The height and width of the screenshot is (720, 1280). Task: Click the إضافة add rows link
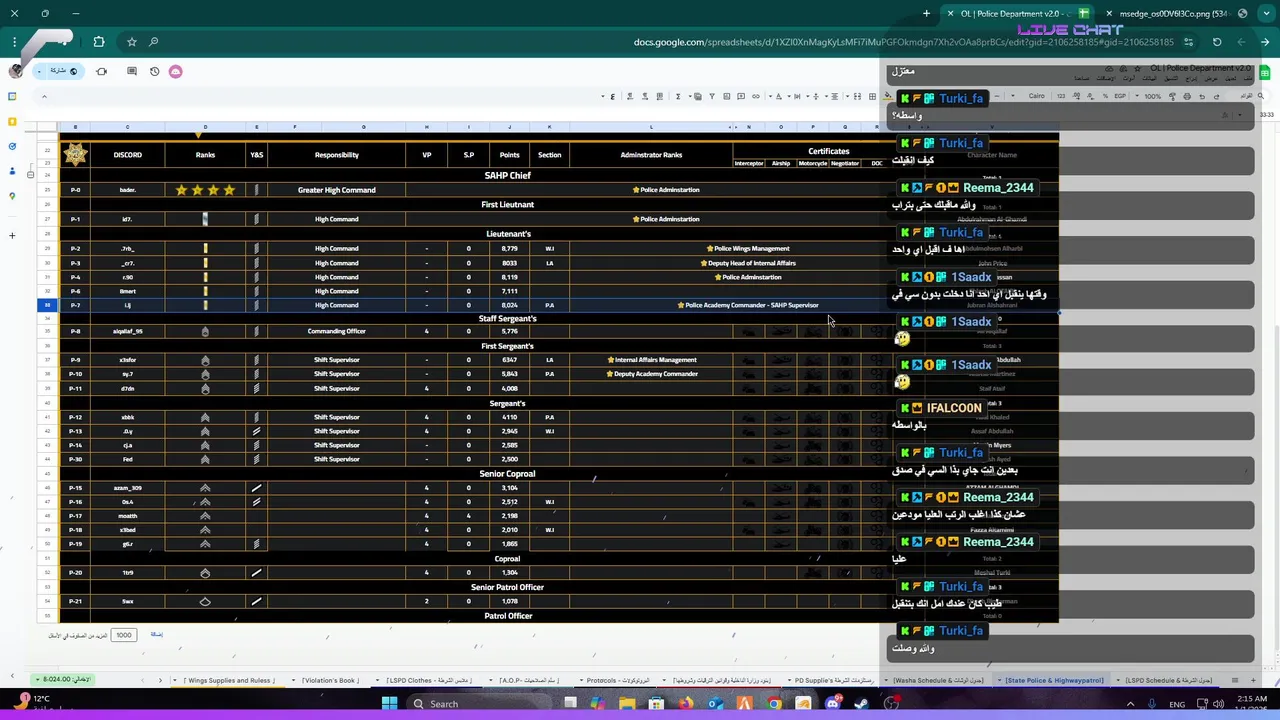[x=156, y=634]
